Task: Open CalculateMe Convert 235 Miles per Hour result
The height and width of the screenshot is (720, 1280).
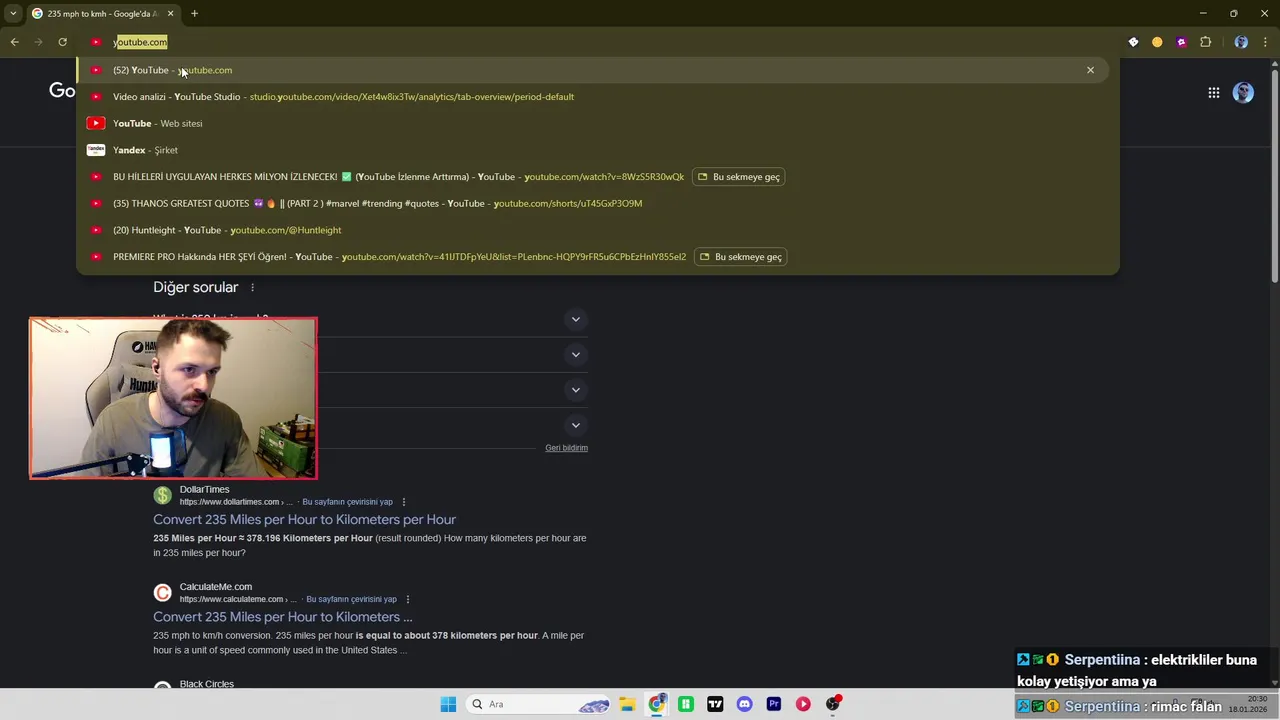Action: (x=282, y=617)
